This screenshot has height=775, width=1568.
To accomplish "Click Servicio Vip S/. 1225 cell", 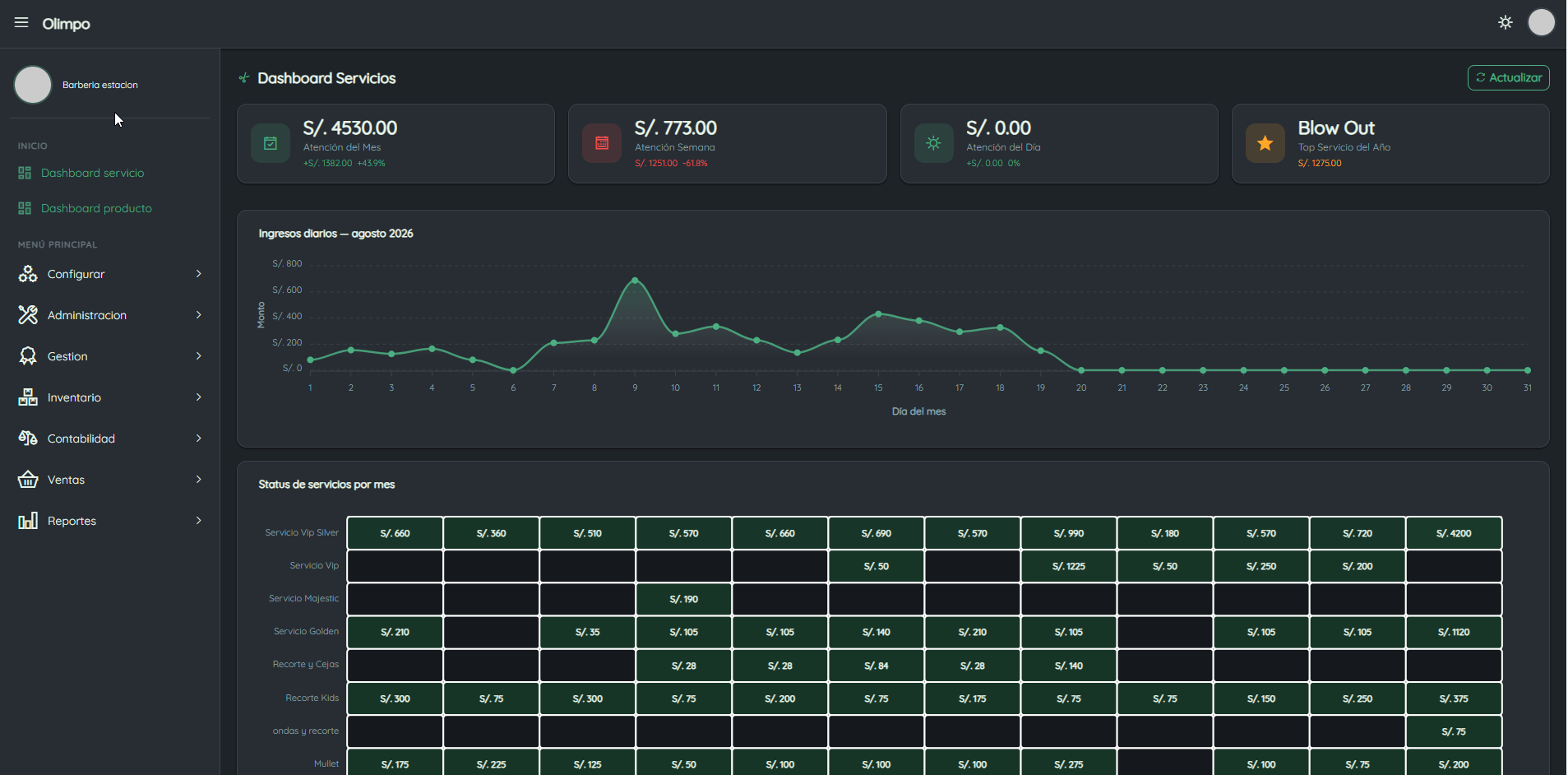I will (1069, 566).
